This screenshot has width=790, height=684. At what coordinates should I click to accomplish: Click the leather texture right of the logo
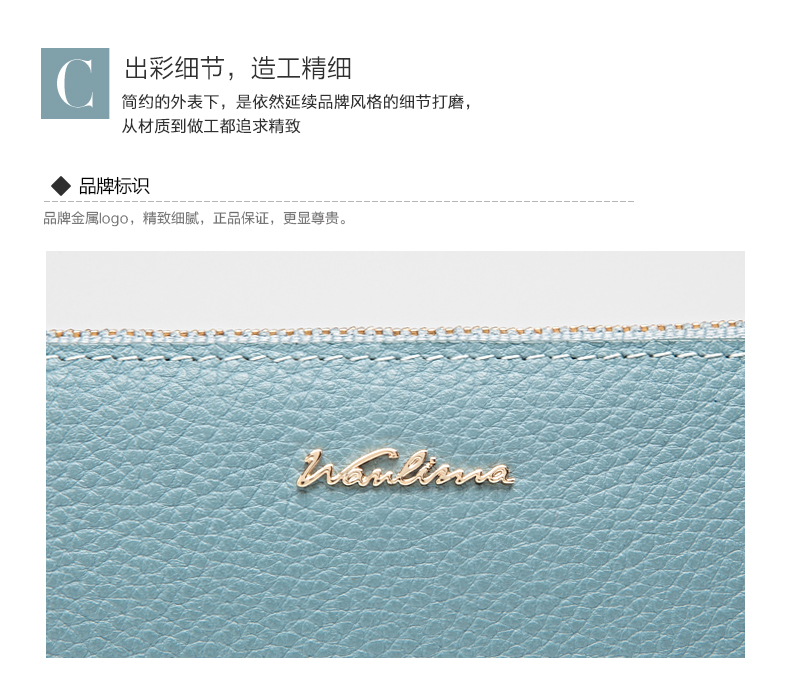[x=630, y=469]
